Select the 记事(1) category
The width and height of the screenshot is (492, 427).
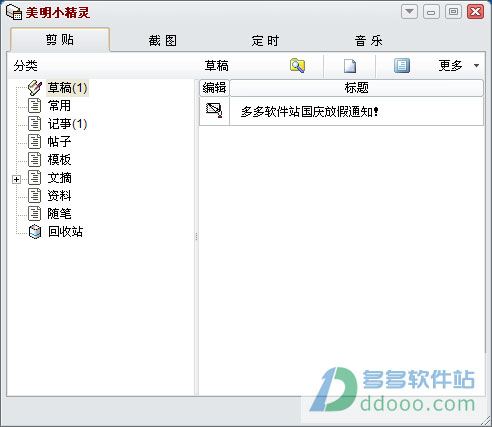click(67, 124)
